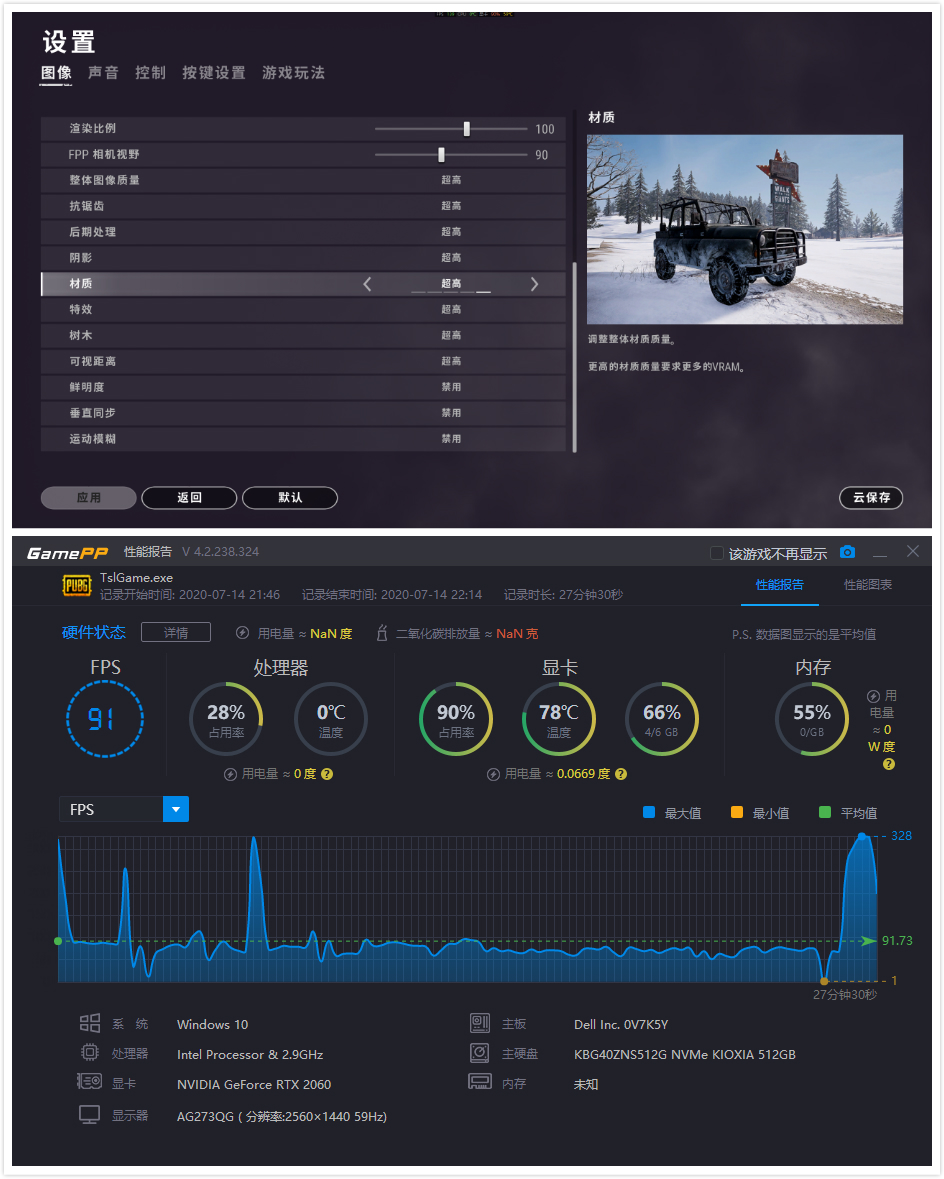Click the CPU 28% usage gauge

click(x=226, y=719)
